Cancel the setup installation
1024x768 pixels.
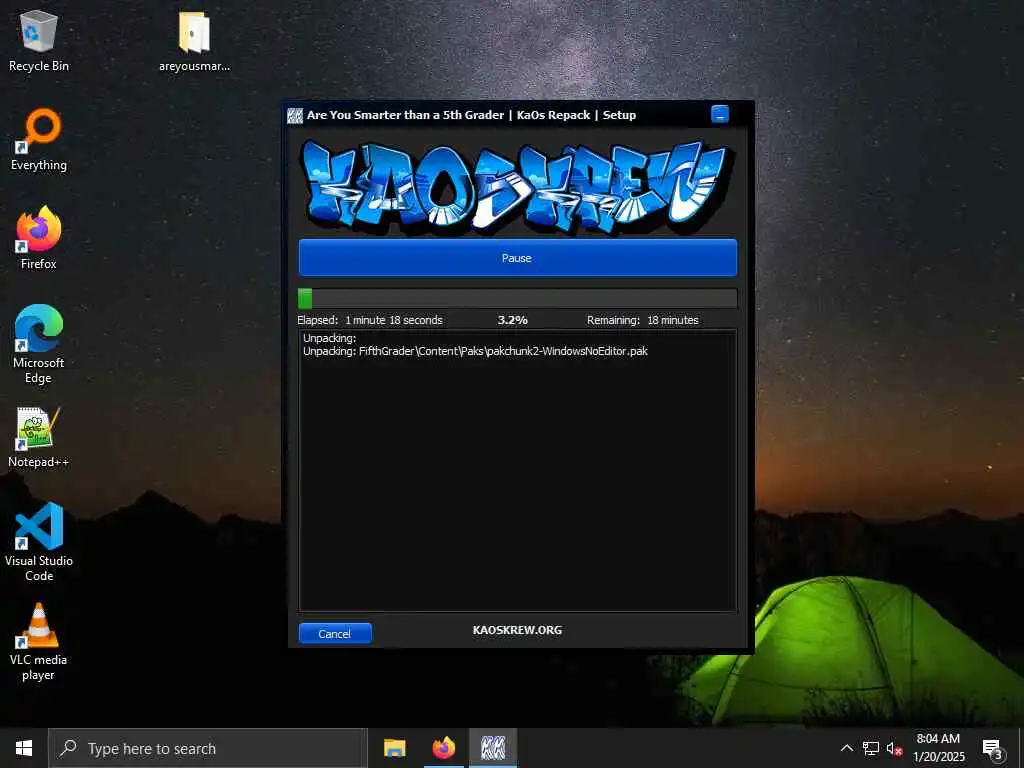[335, 633]
